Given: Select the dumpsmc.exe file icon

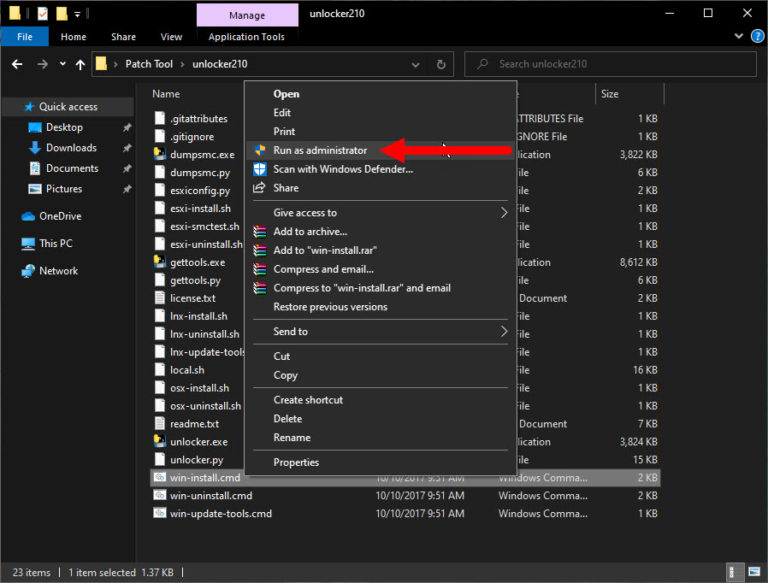Looking at the screenshot, I should 160,154.
